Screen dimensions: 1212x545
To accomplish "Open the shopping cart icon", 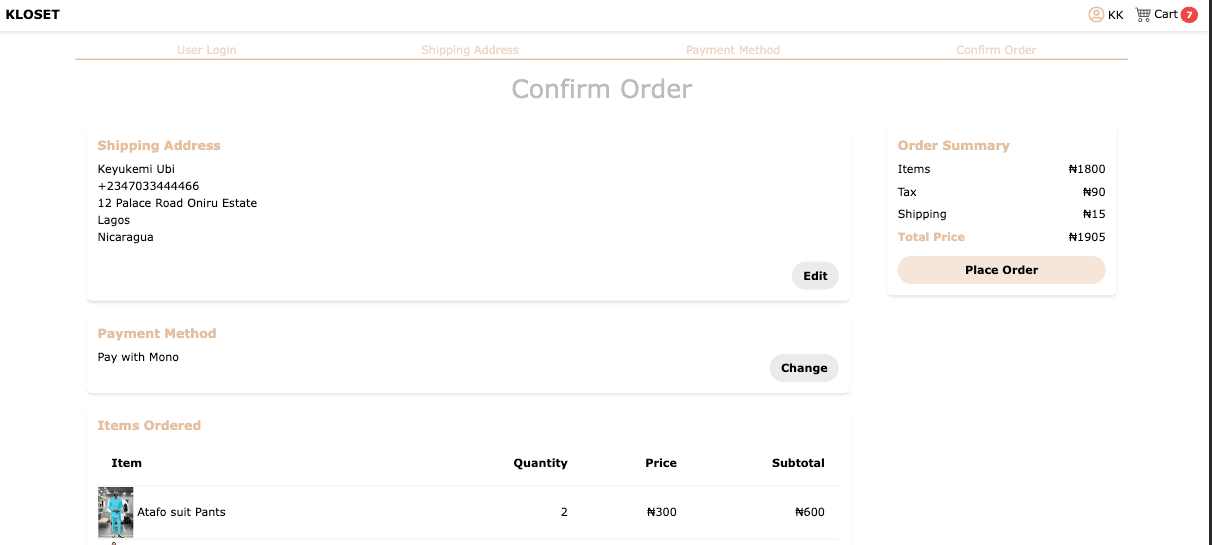I will click(x=1143, y=15).
